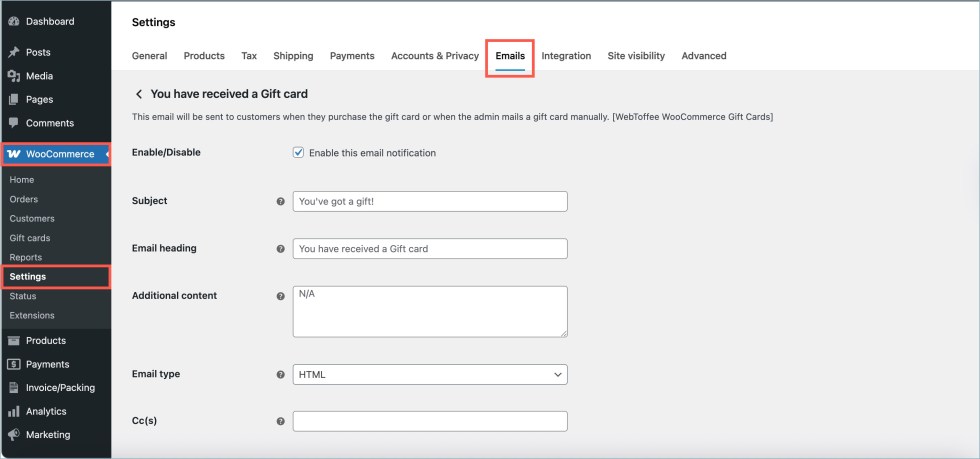Image resolution: width=980 pixels, height=459 pixels.
Task: Go back using the left chevron
Action: [139, 94]
